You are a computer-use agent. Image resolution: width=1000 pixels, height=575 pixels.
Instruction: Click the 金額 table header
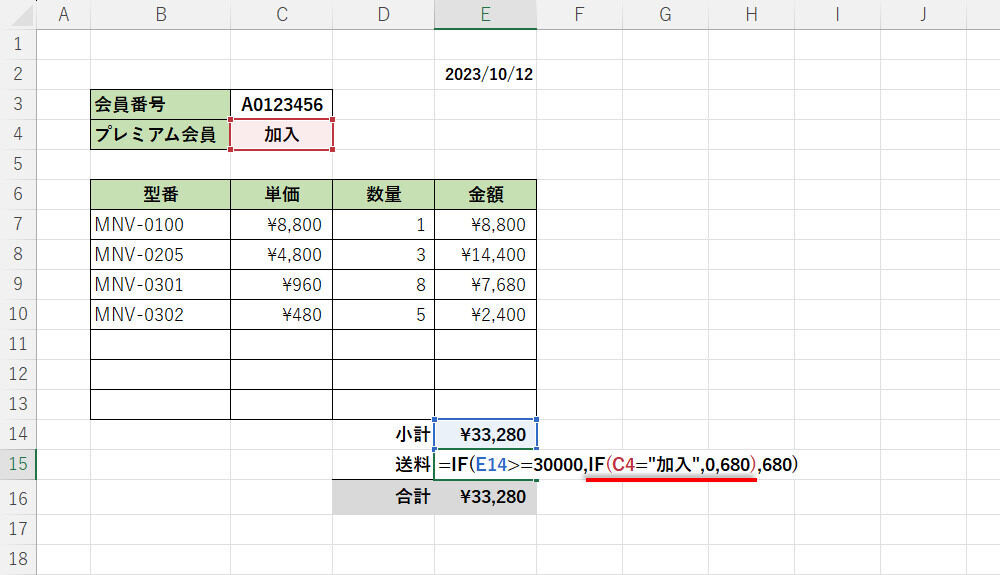point(485,194)
